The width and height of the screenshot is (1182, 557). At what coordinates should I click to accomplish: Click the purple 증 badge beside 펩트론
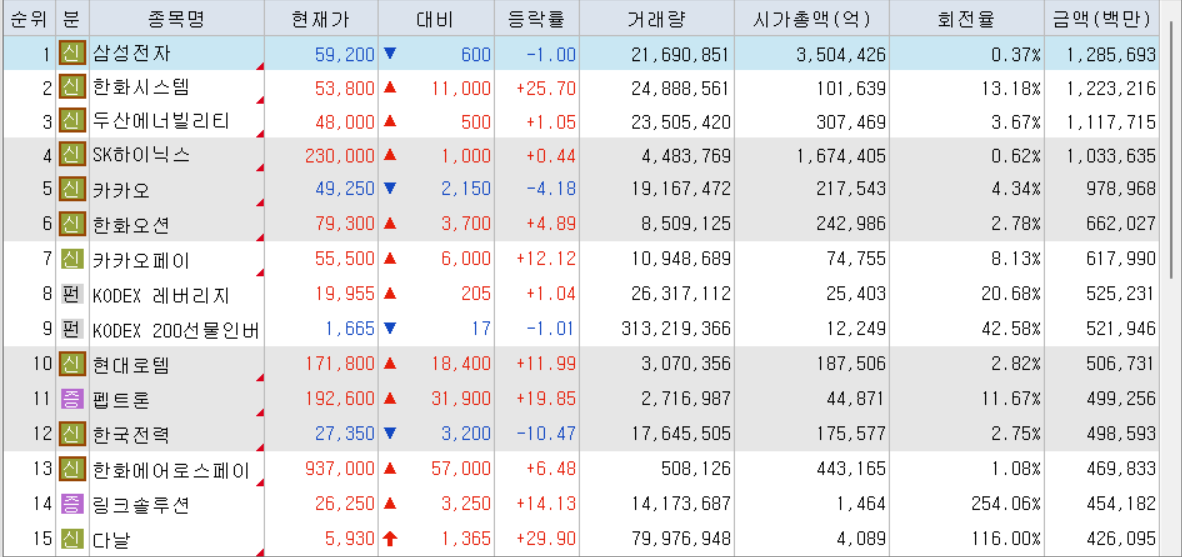pyautogui.click(x=72, y=398)
